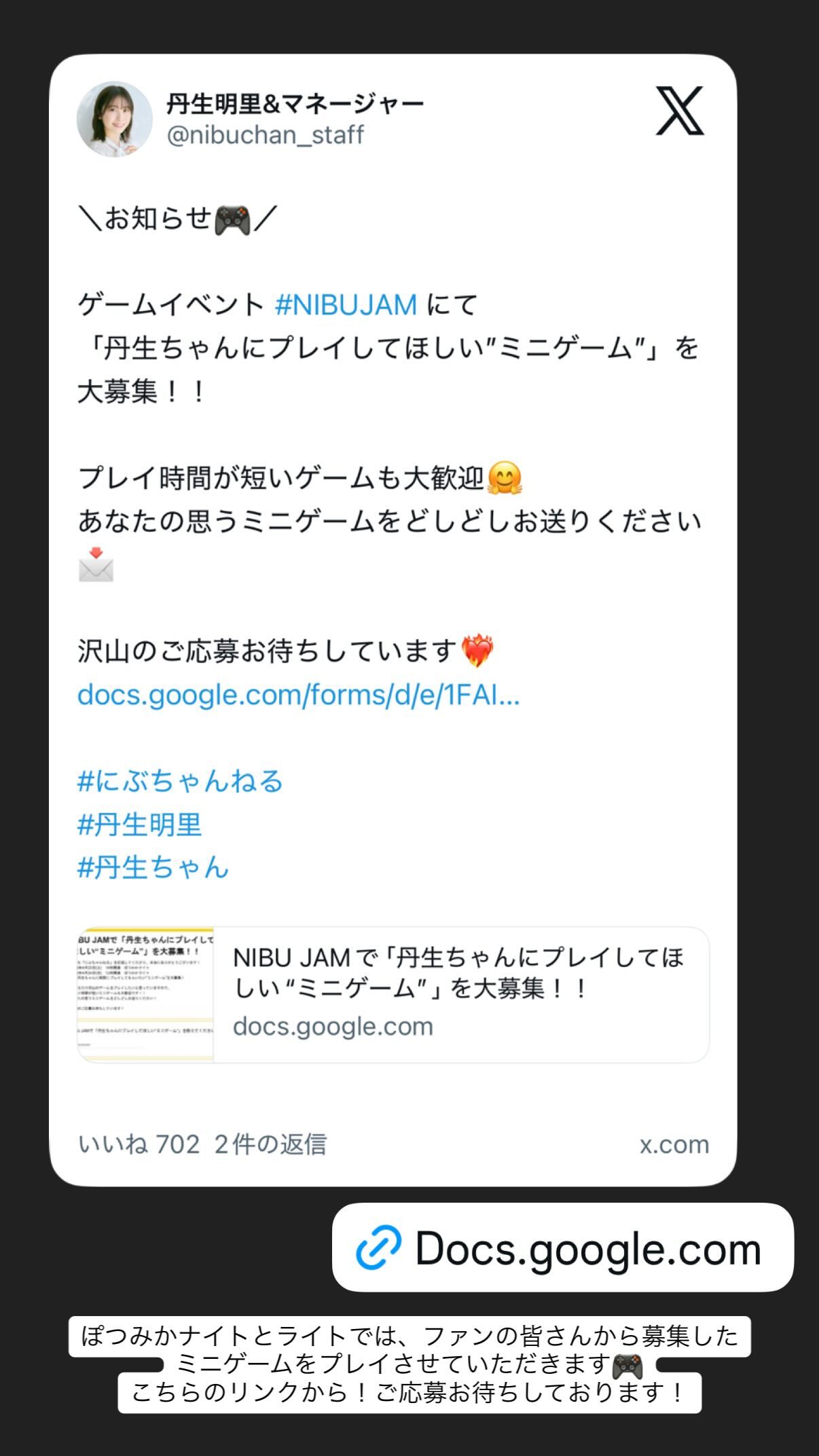Tap the envelope emoji
This screenshot has width=819, height=1456.
pyautogui.click(x=96, y=564)
